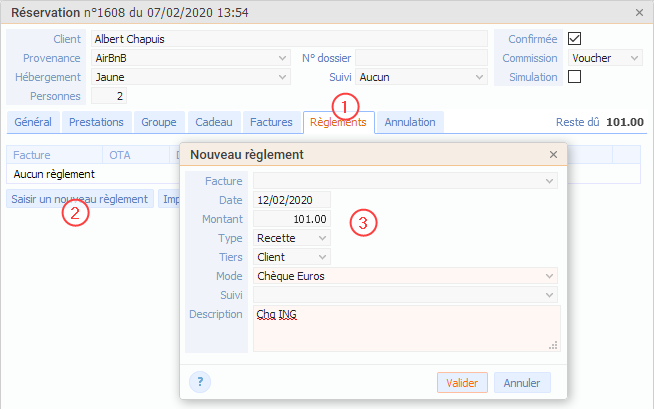Click Saisir un nouveau règlement button

tap(80, 199)
